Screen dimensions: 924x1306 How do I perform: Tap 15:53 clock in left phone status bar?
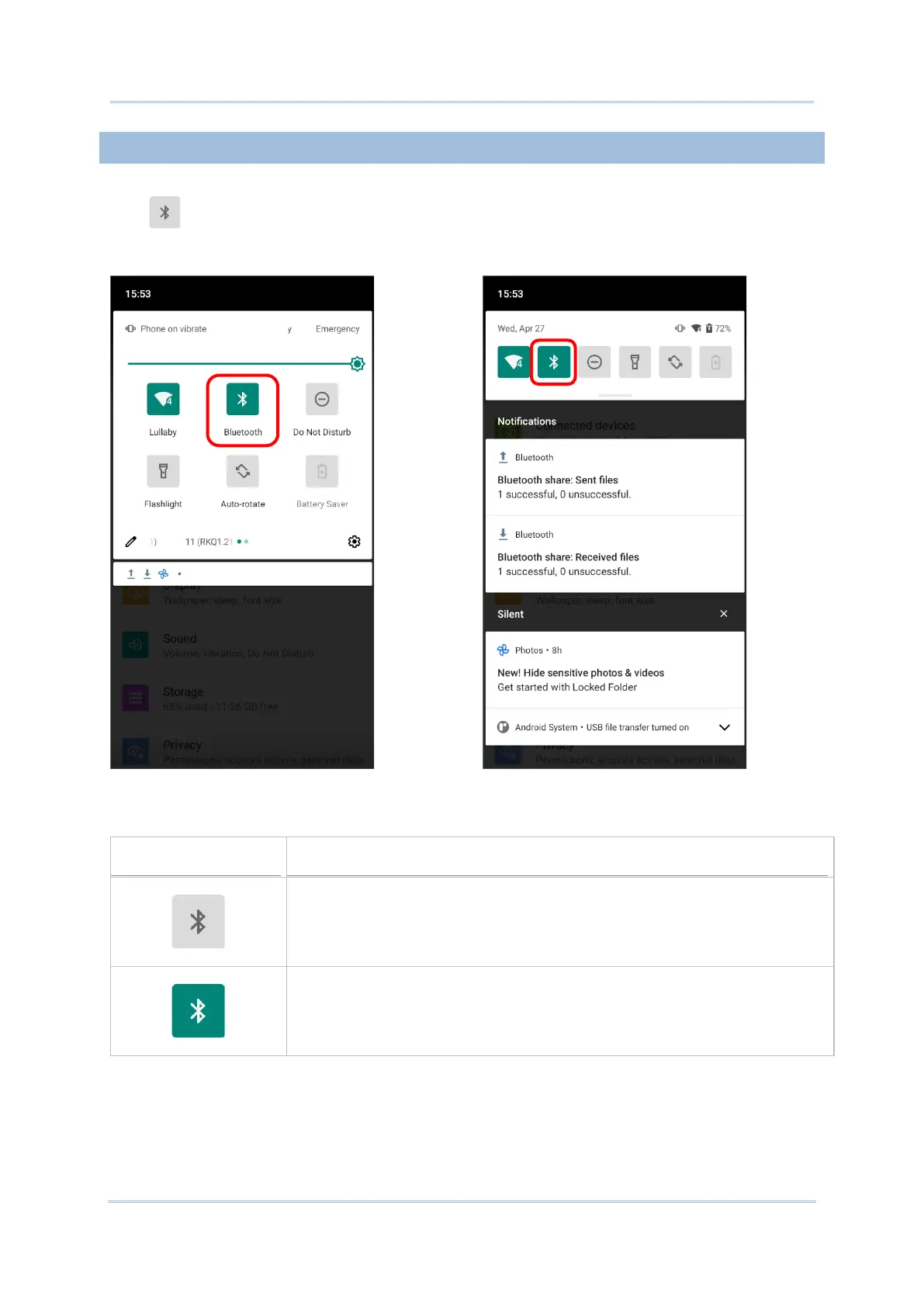pos(138,294)
